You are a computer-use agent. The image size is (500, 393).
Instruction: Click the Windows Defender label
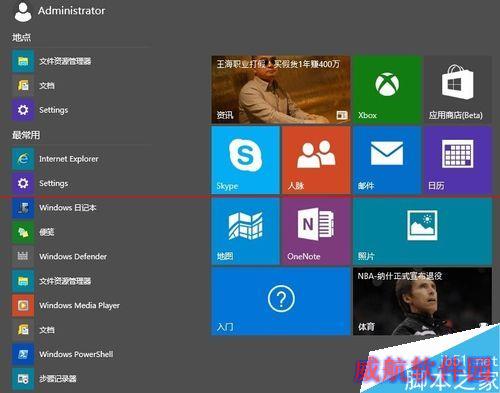coord(73,257)
